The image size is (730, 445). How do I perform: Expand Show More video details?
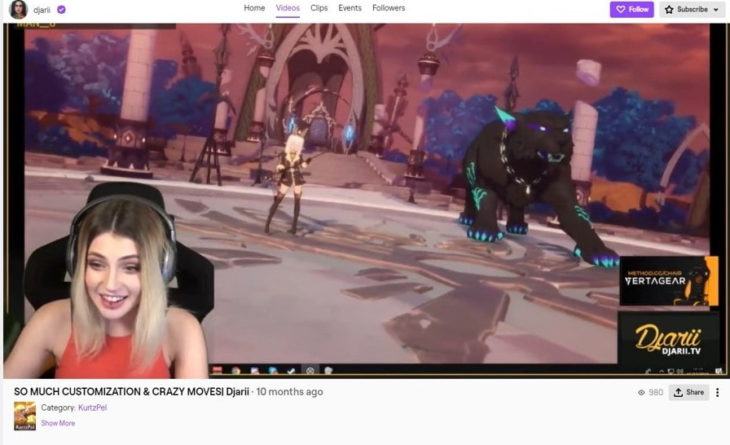click(58, 423)
